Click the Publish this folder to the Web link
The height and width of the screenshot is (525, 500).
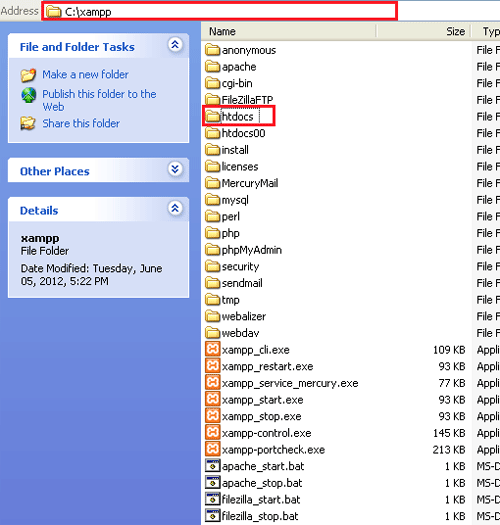[x=99, y=100]
